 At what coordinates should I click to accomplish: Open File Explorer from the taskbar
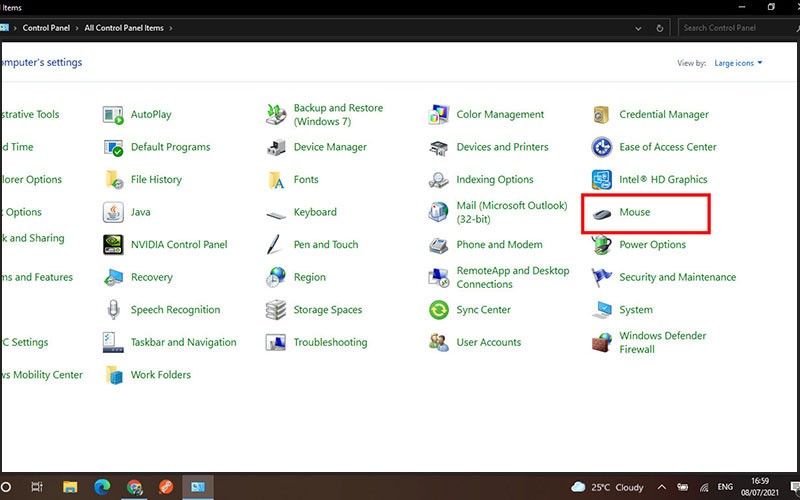[x=70, y=487]
